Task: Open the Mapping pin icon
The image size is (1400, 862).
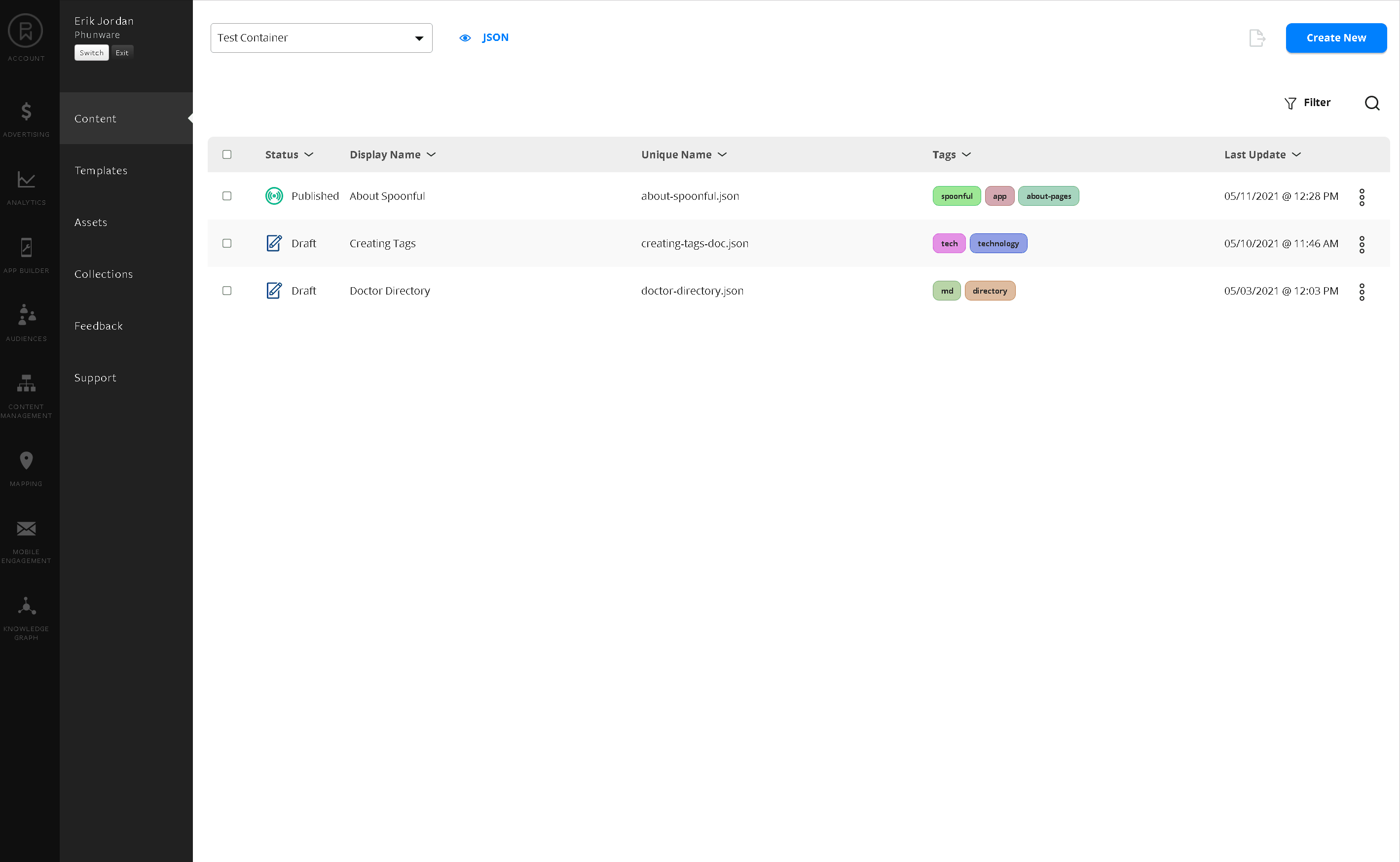Action: point(26,461)
